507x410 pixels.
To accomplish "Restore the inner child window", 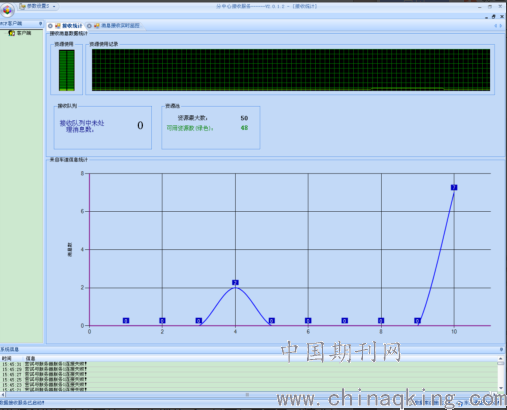I will pyautogui.click(x=494, y=16).
